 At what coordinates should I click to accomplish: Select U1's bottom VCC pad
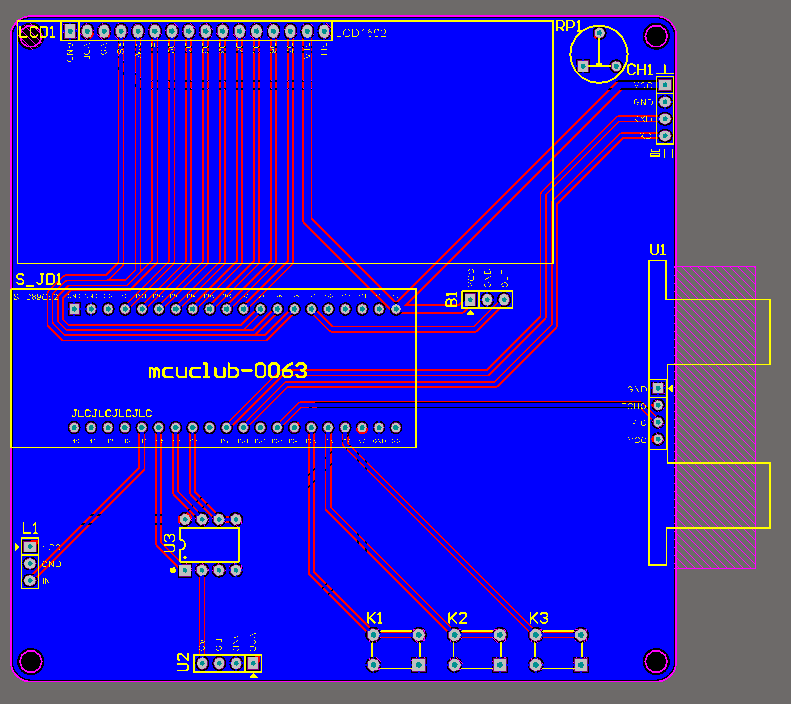click(658, 439)
